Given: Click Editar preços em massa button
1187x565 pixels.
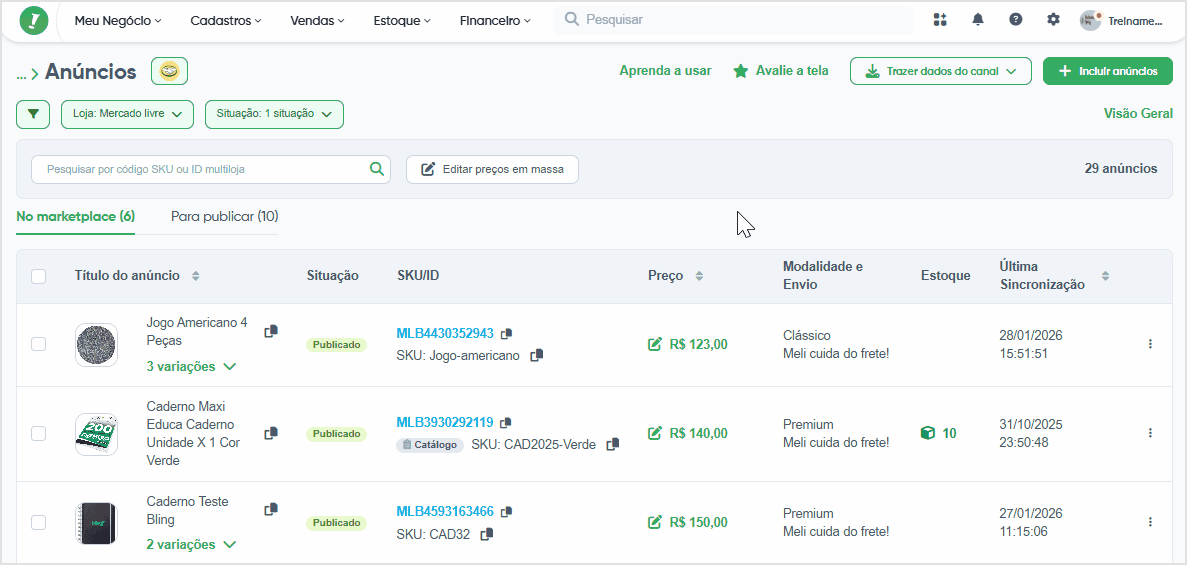Looking at the screenshot, I should tap(492, 170).
